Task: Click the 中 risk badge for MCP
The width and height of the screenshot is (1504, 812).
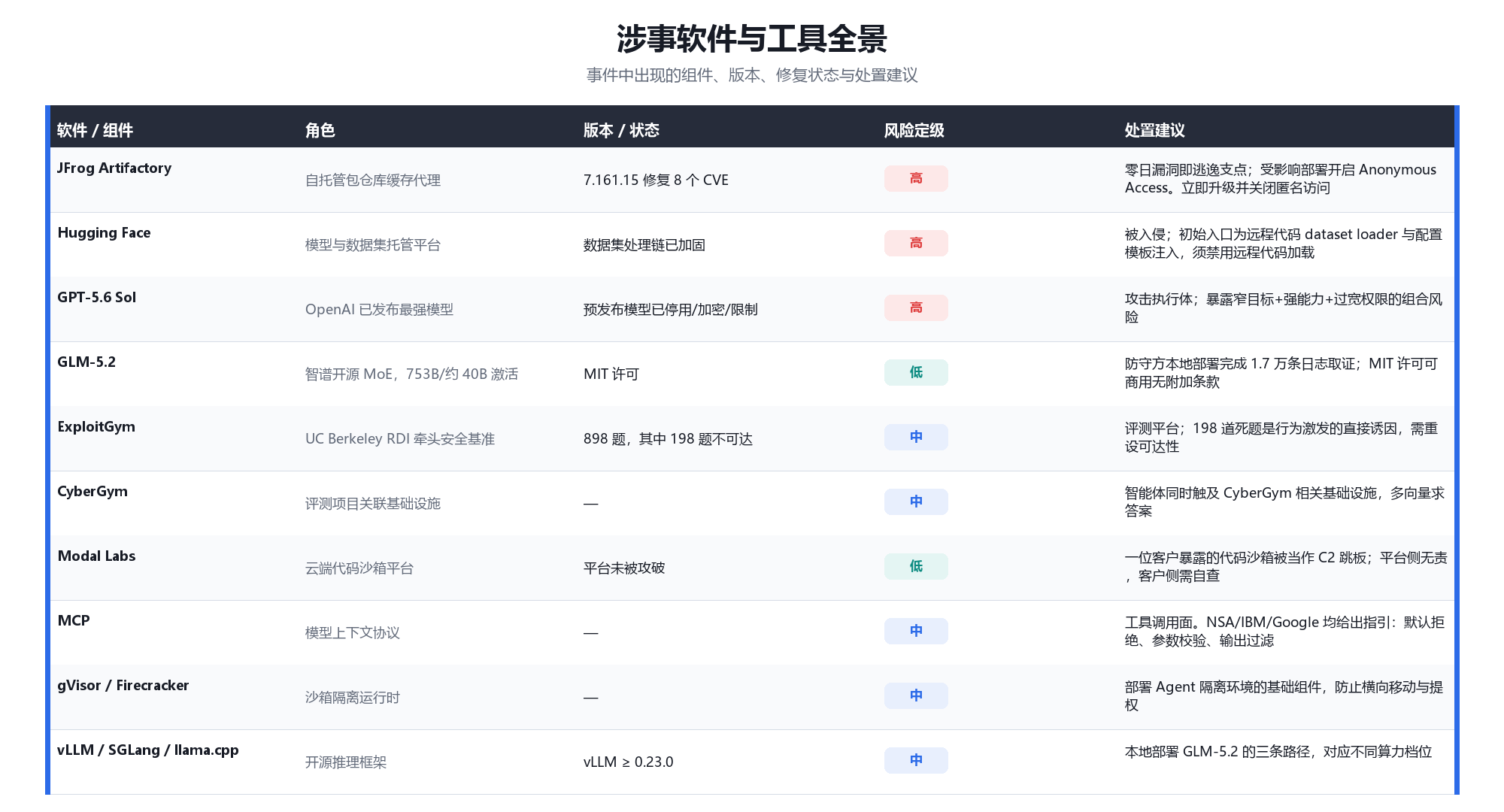Action: pyautogui.click(x=916, y=631)
